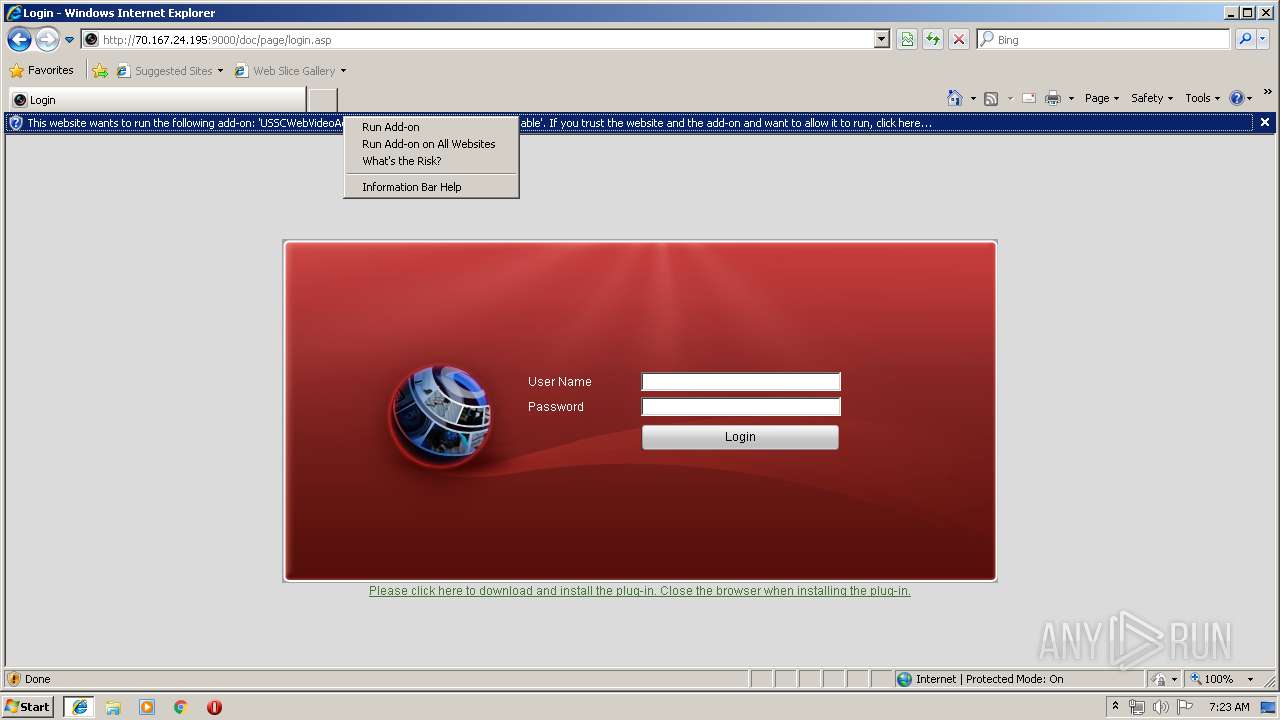Click the 7:23 AM clock

pos(1229,707)
